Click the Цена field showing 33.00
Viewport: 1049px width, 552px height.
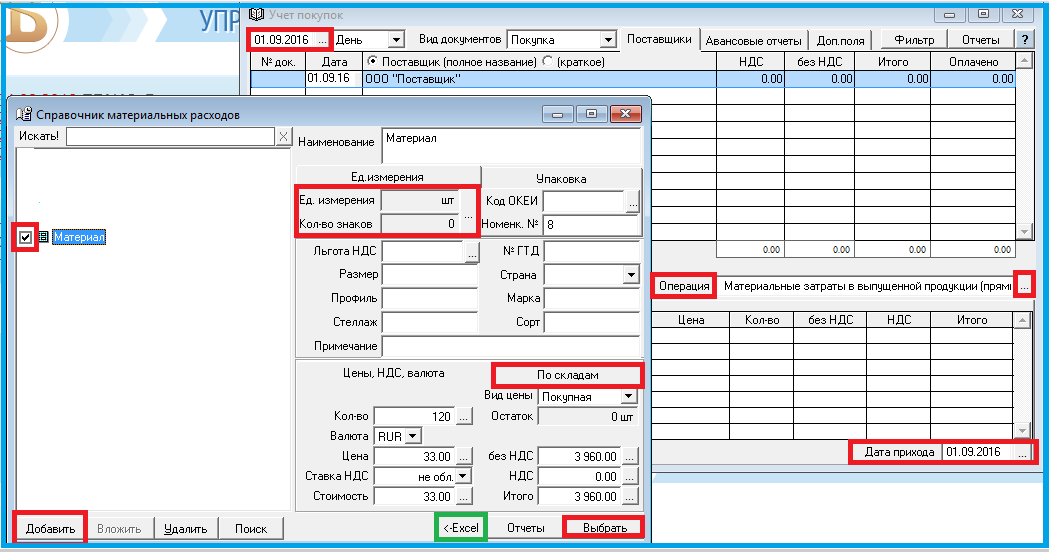tap(414, 456)
